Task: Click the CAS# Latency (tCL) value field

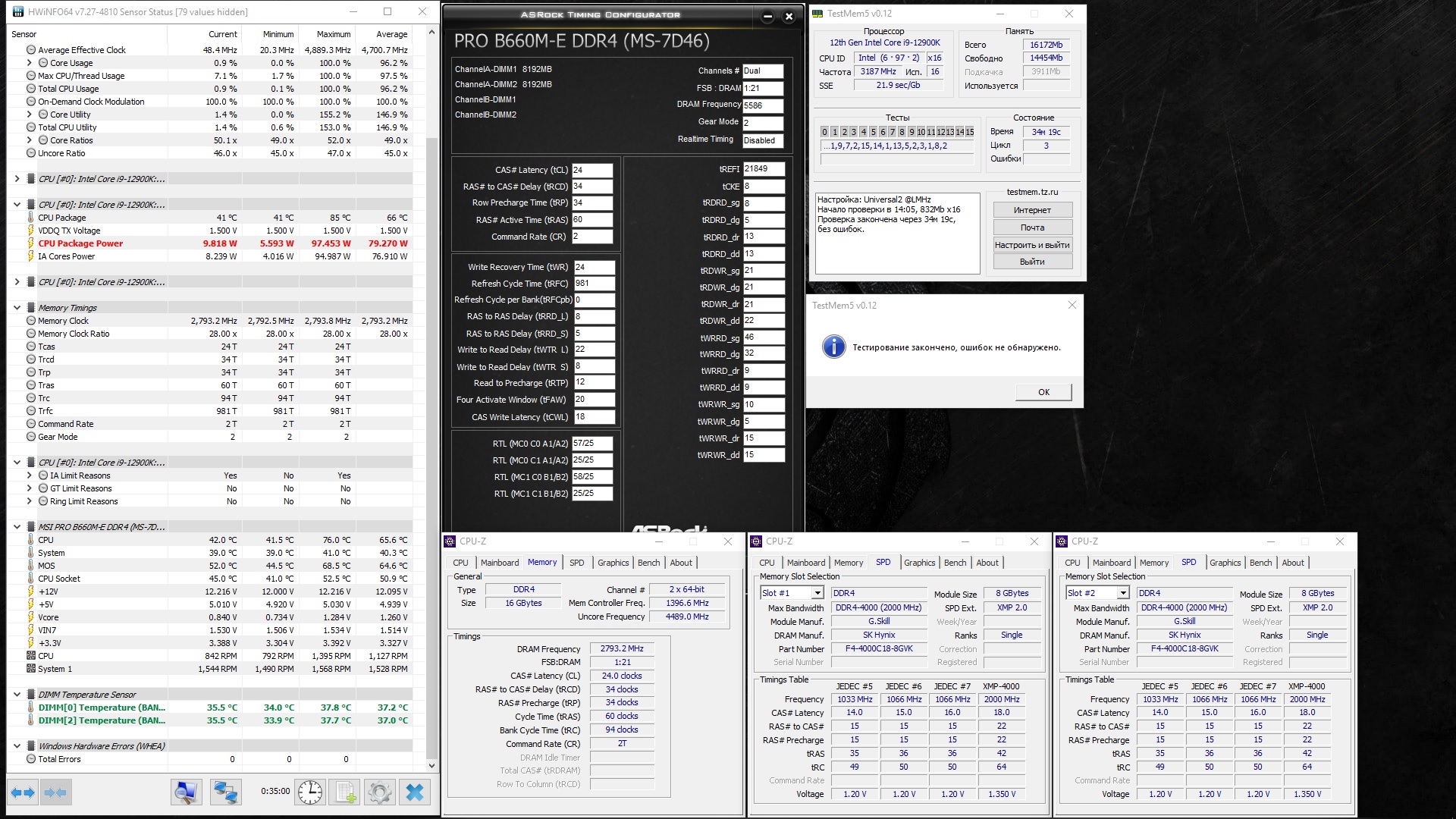Action: tap(592, 170)
